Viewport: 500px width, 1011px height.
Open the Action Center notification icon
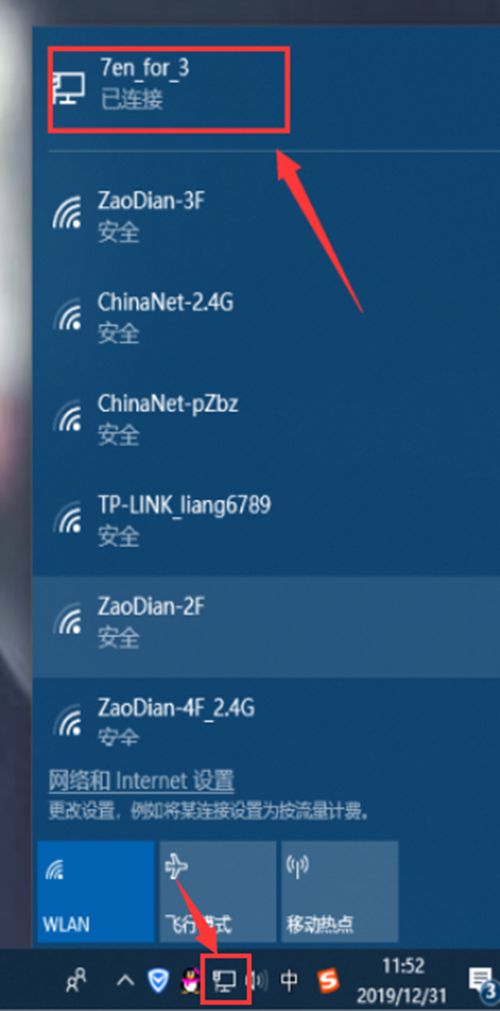482,981
